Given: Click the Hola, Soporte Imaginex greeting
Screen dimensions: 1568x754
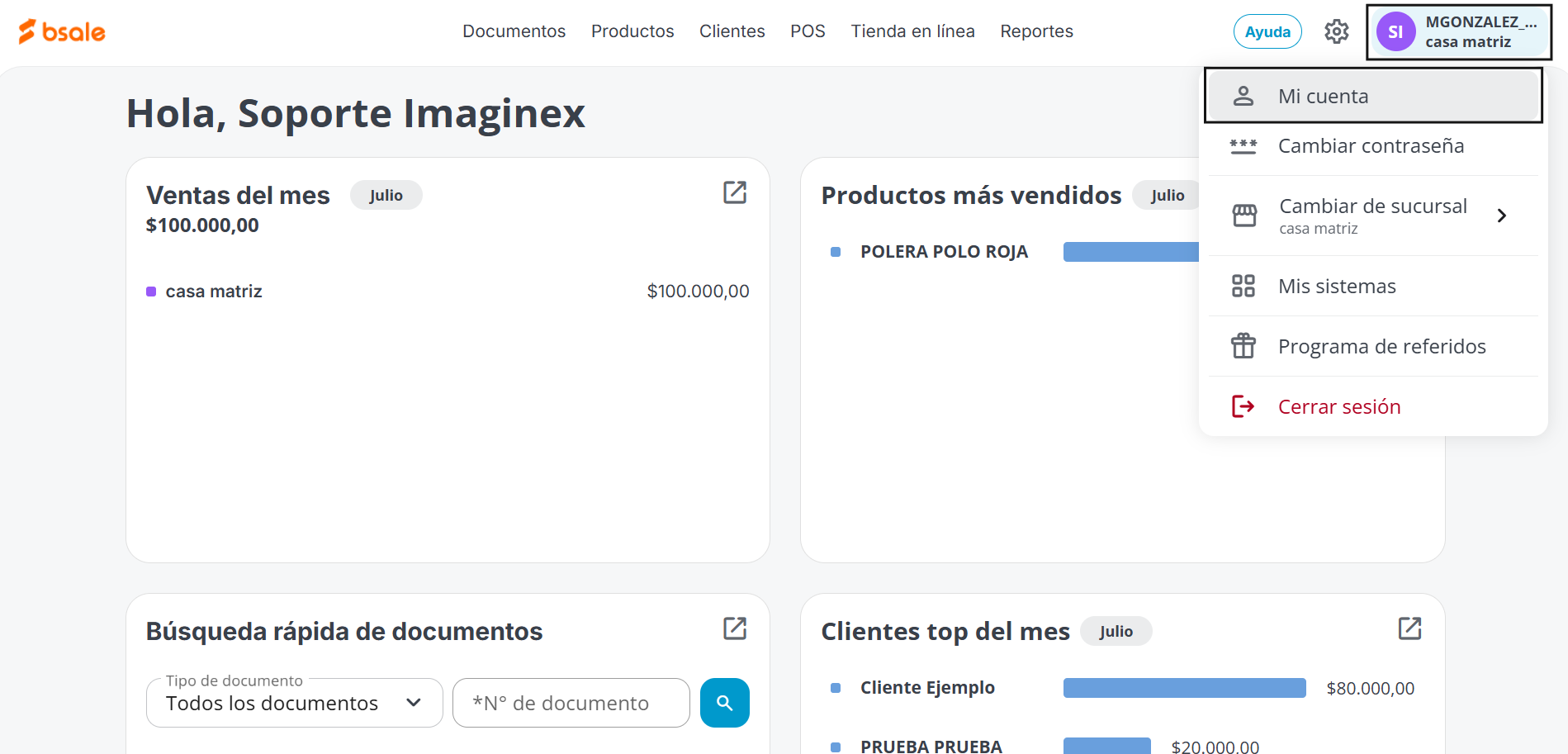Looking at the screenshot, I should [355, 113].
